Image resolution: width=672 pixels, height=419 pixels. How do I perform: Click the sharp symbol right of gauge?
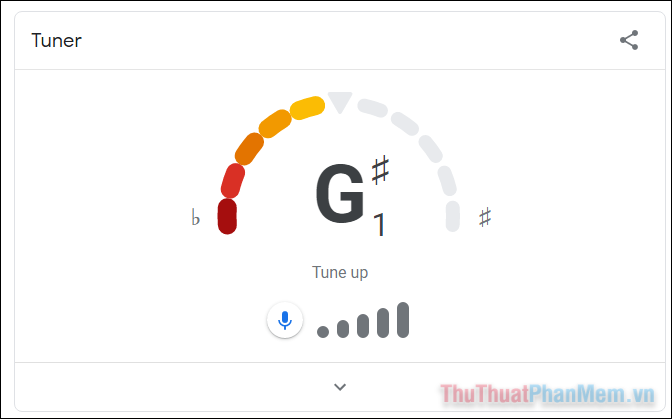click(485, 217)
